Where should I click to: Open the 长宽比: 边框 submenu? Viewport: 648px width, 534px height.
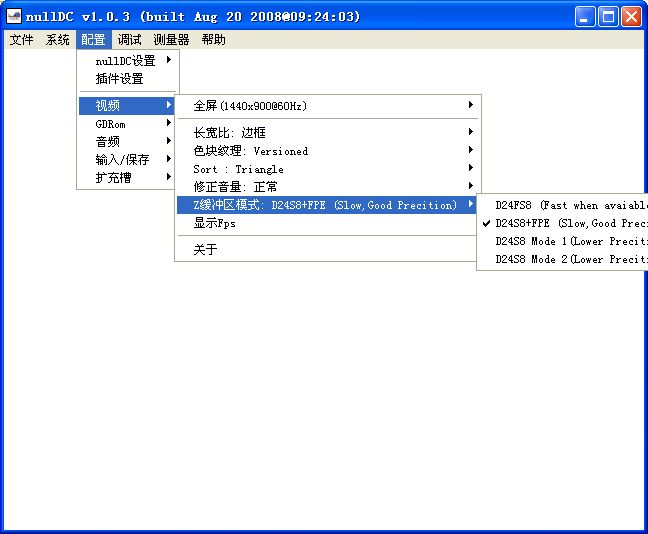(x=327, y=132)
